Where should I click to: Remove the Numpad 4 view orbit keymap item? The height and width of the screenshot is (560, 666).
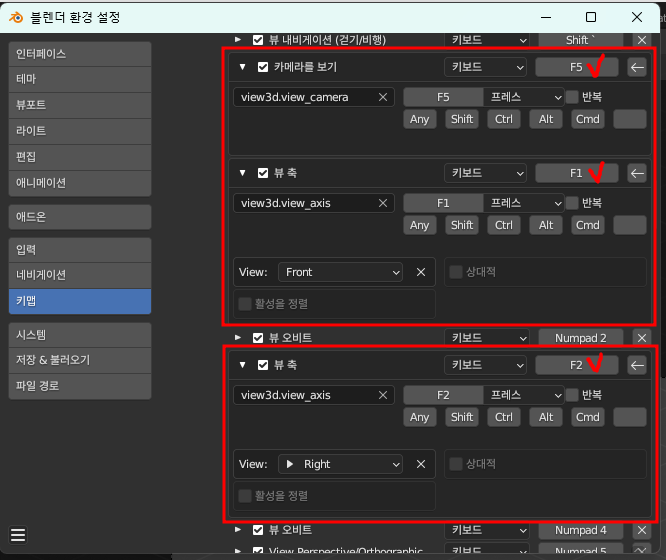pyautogui.click(x=642, y=530)
